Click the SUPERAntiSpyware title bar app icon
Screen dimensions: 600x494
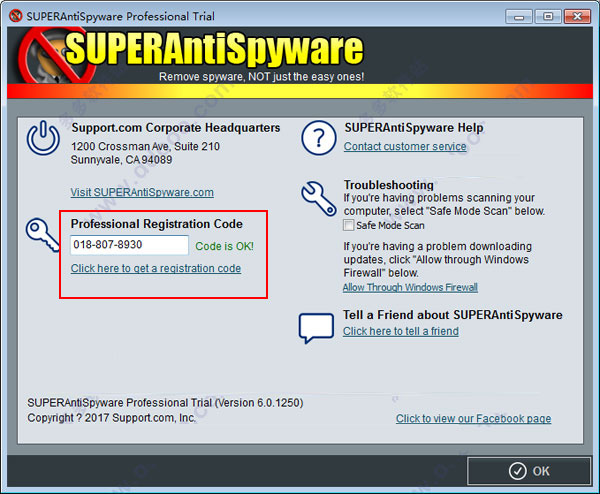tap(16, 16)
